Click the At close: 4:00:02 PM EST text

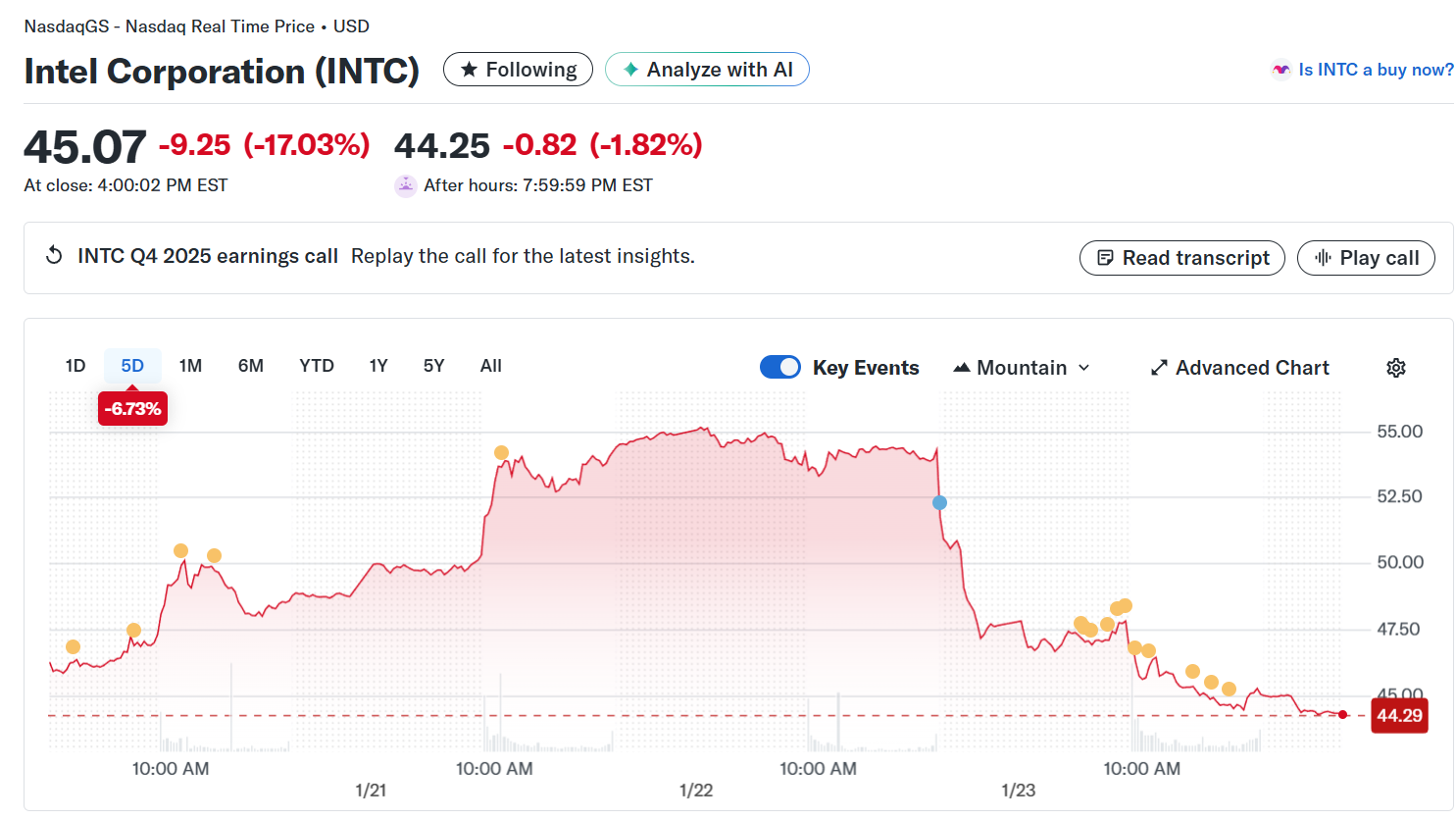[126, 185]
